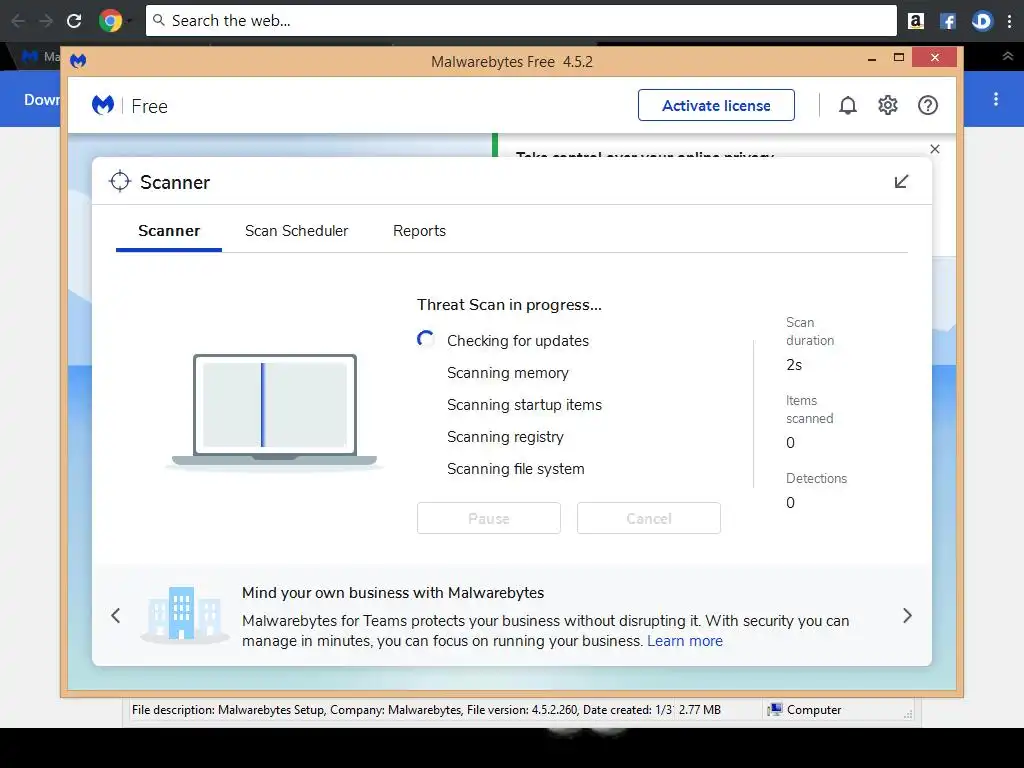Open the browser three-dot menu
This screenshot has height=768, width=1024.
pyautogui.click(x=1010, y=21)
